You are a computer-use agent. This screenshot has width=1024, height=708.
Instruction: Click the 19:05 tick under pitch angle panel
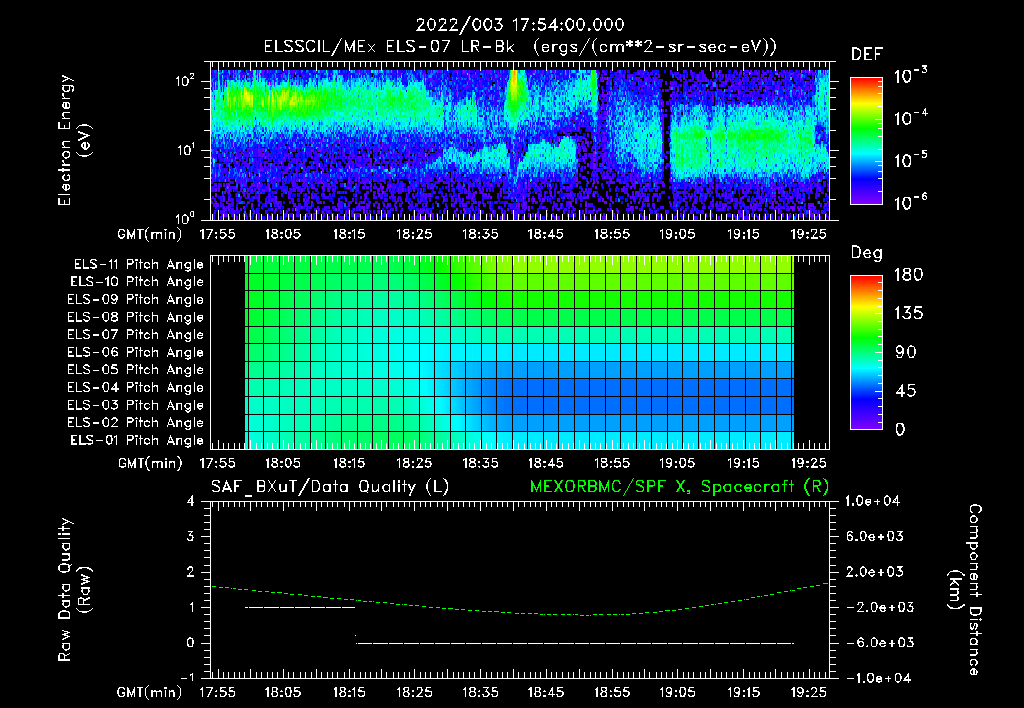pos(677,463)
